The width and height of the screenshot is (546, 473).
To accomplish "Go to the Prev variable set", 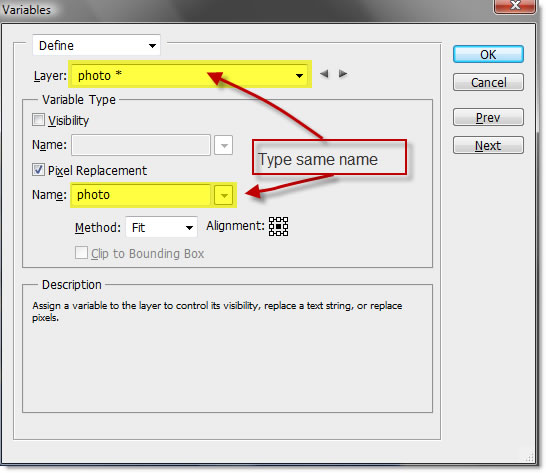I will pyautogui.click(x=488, y=117).
